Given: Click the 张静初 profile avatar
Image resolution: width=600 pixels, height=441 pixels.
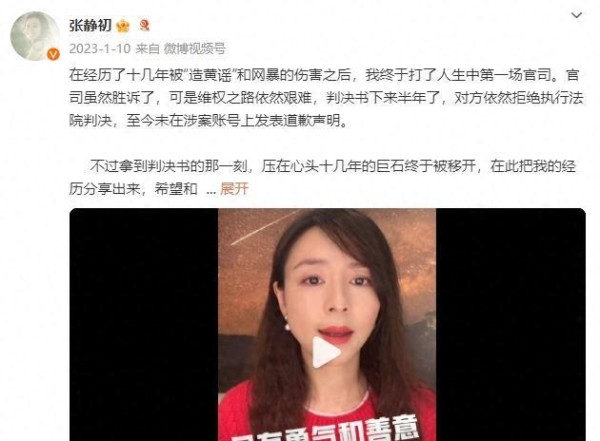Looking at the screenshot, I should [35, 36].
